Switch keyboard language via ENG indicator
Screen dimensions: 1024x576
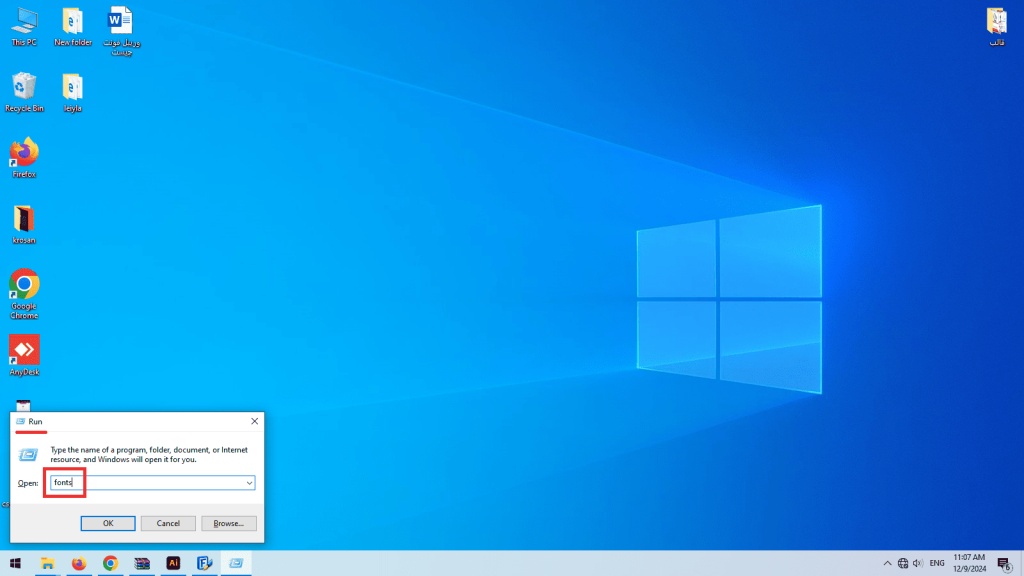937,563
